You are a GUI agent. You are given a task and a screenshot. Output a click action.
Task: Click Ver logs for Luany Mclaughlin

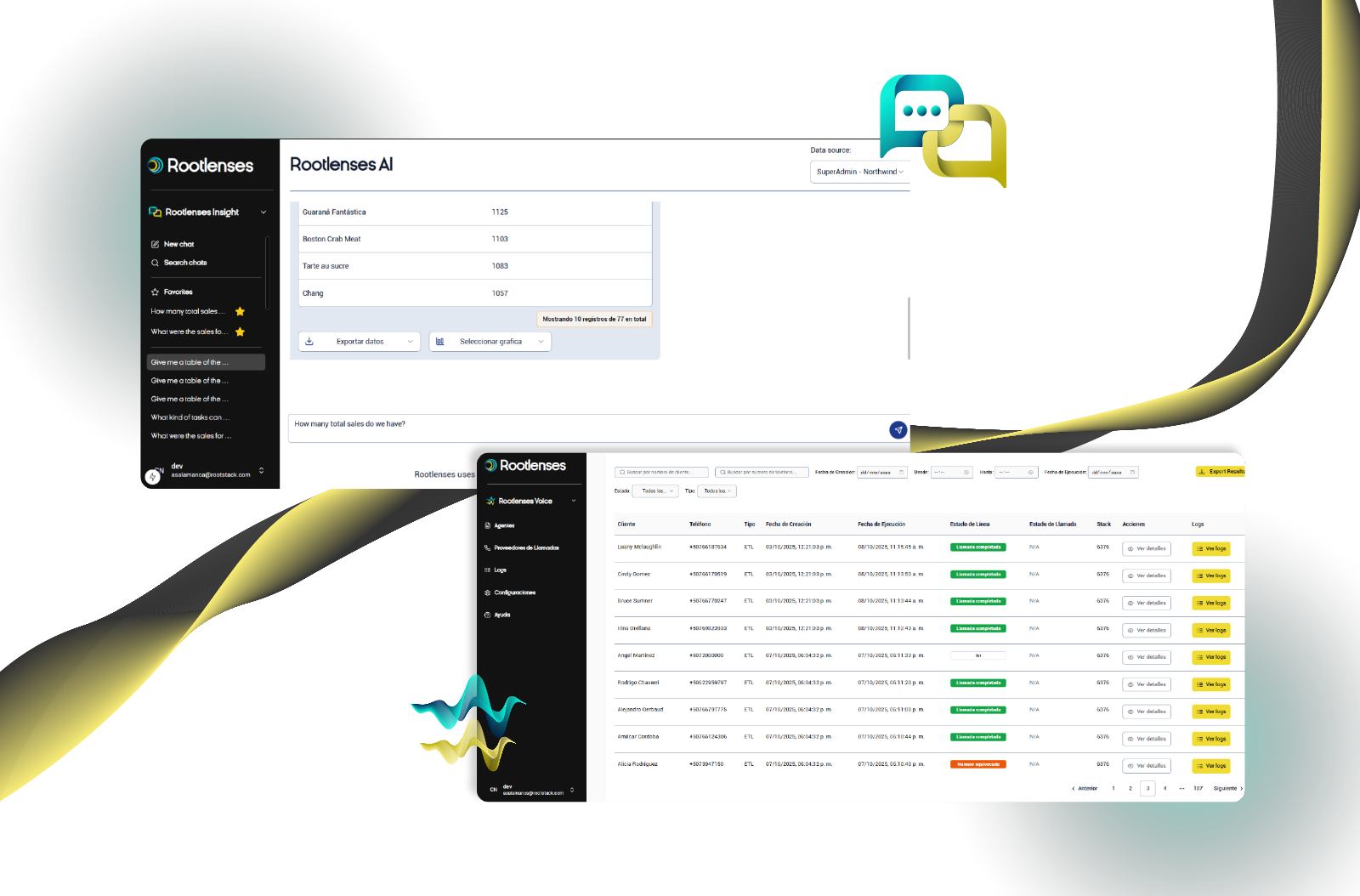1211,549
